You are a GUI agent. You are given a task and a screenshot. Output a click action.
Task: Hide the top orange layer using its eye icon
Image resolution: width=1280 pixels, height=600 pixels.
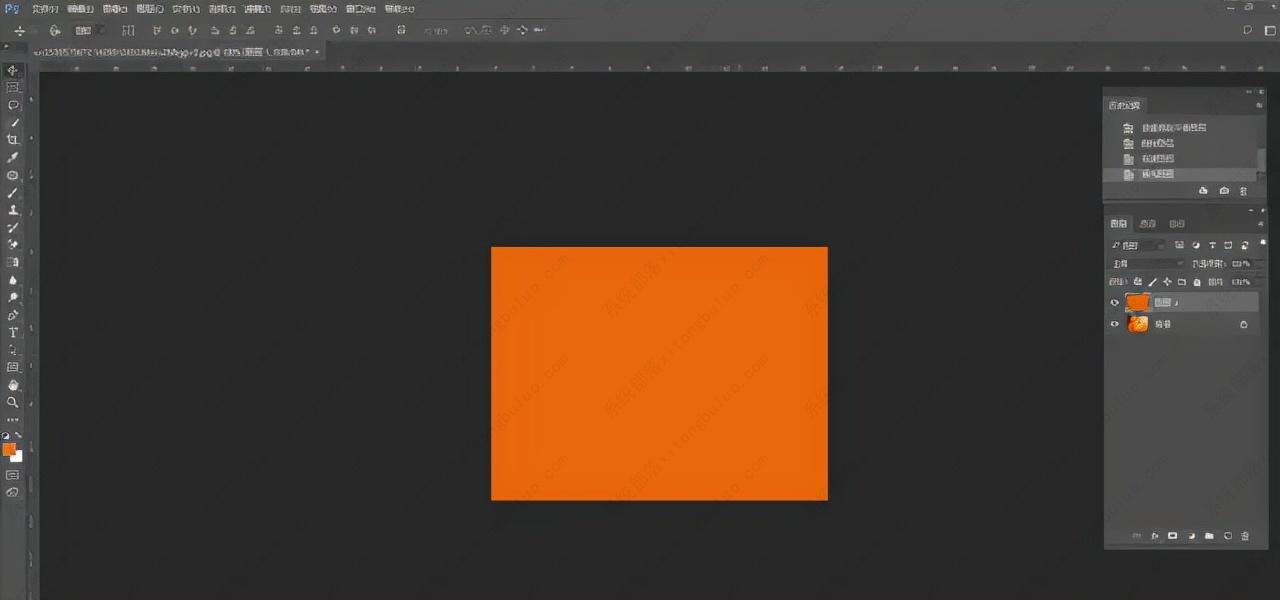pos(1115,302)
